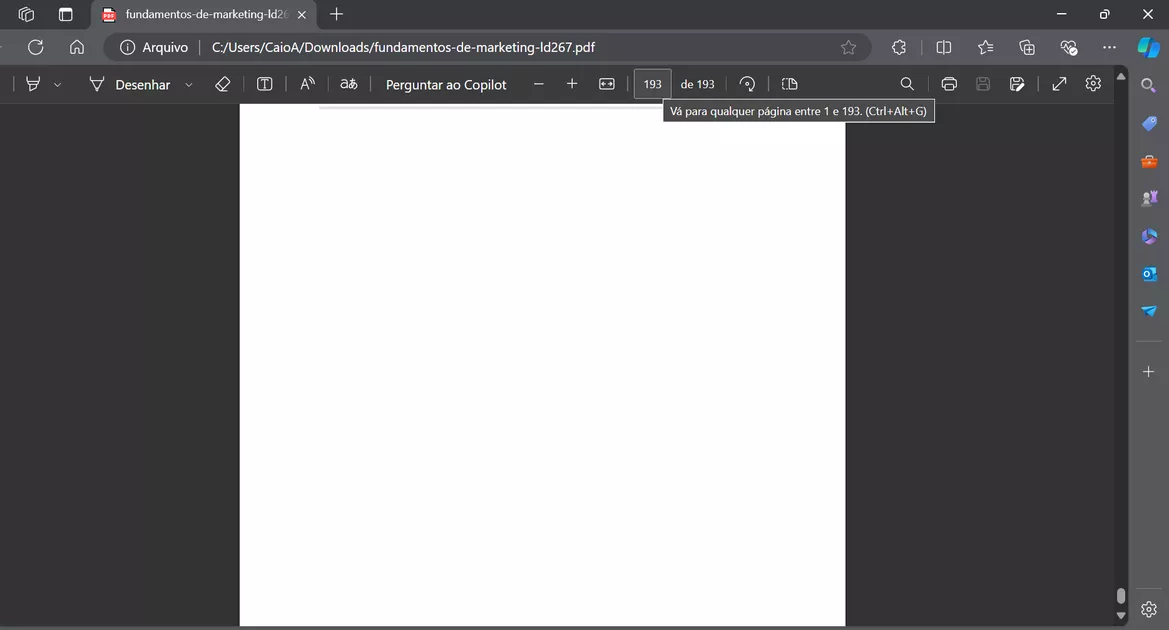Minimize the browser window
Image resolution: width=1169 pixels, height=630 pixels.
point(1062,14)
